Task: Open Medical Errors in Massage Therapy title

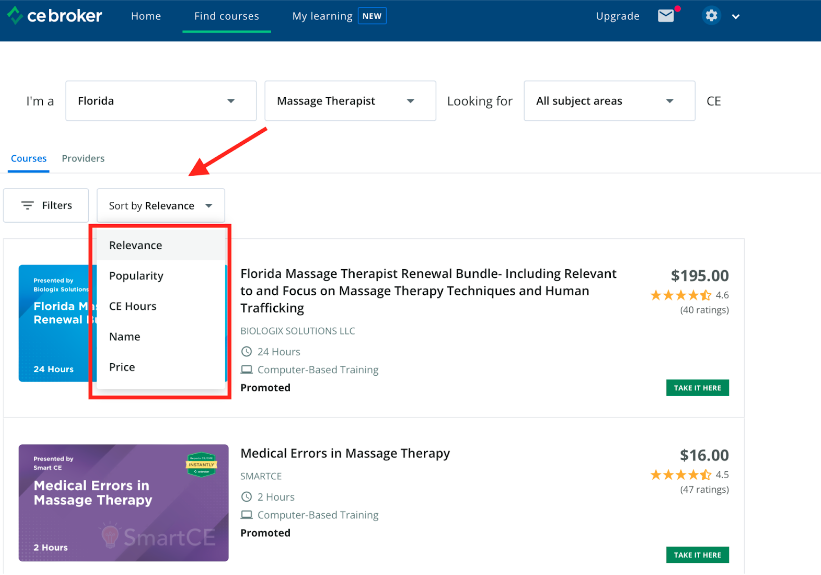Action: tap(345, 453)
